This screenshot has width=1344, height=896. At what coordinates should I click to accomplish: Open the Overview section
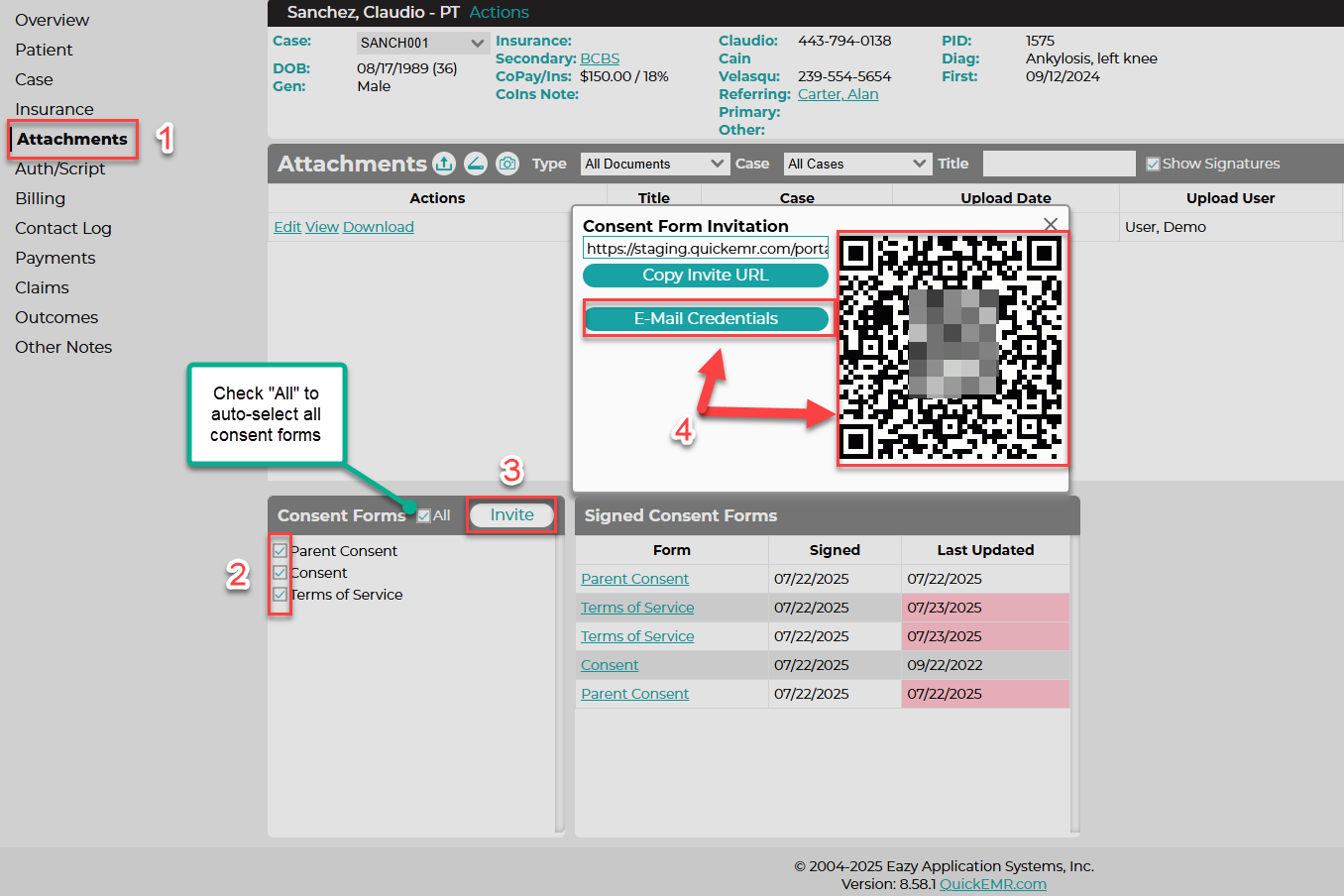(52, 20)
